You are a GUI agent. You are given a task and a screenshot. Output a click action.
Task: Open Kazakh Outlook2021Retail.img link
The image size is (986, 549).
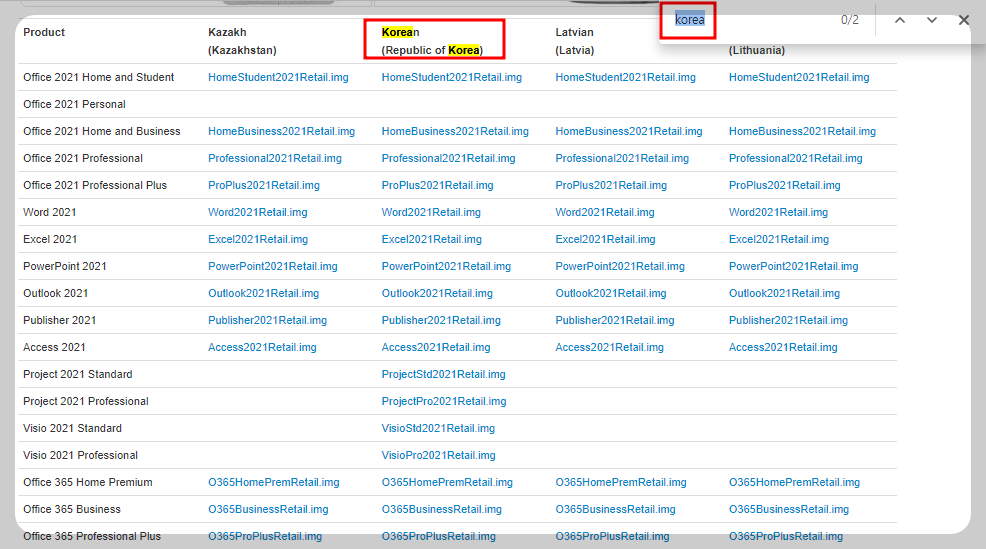click(263, 294)
